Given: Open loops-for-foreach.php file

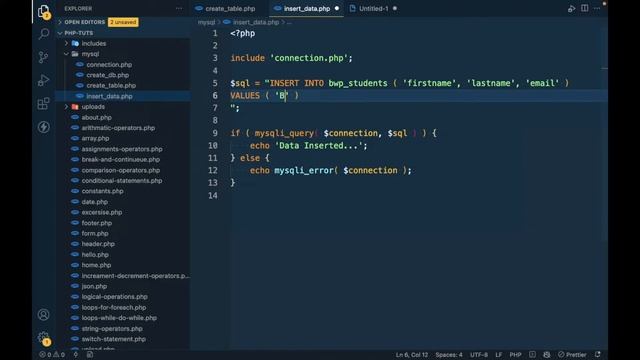Looking at the screenshot, I should coord(113,307).
